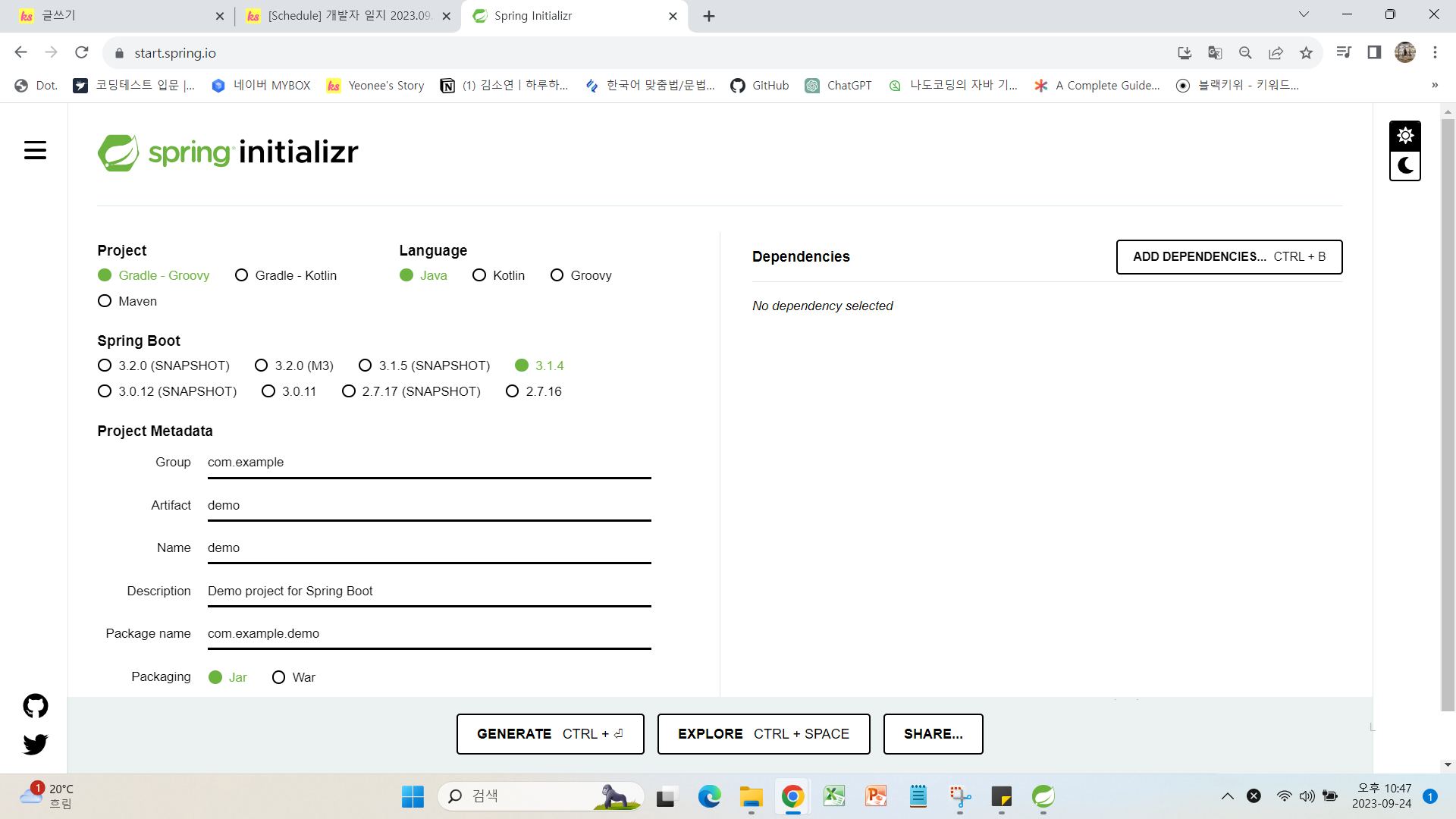Open File Explorer from the taskbar
Screen dimensions: 1456x819
[x=751, y=796]
